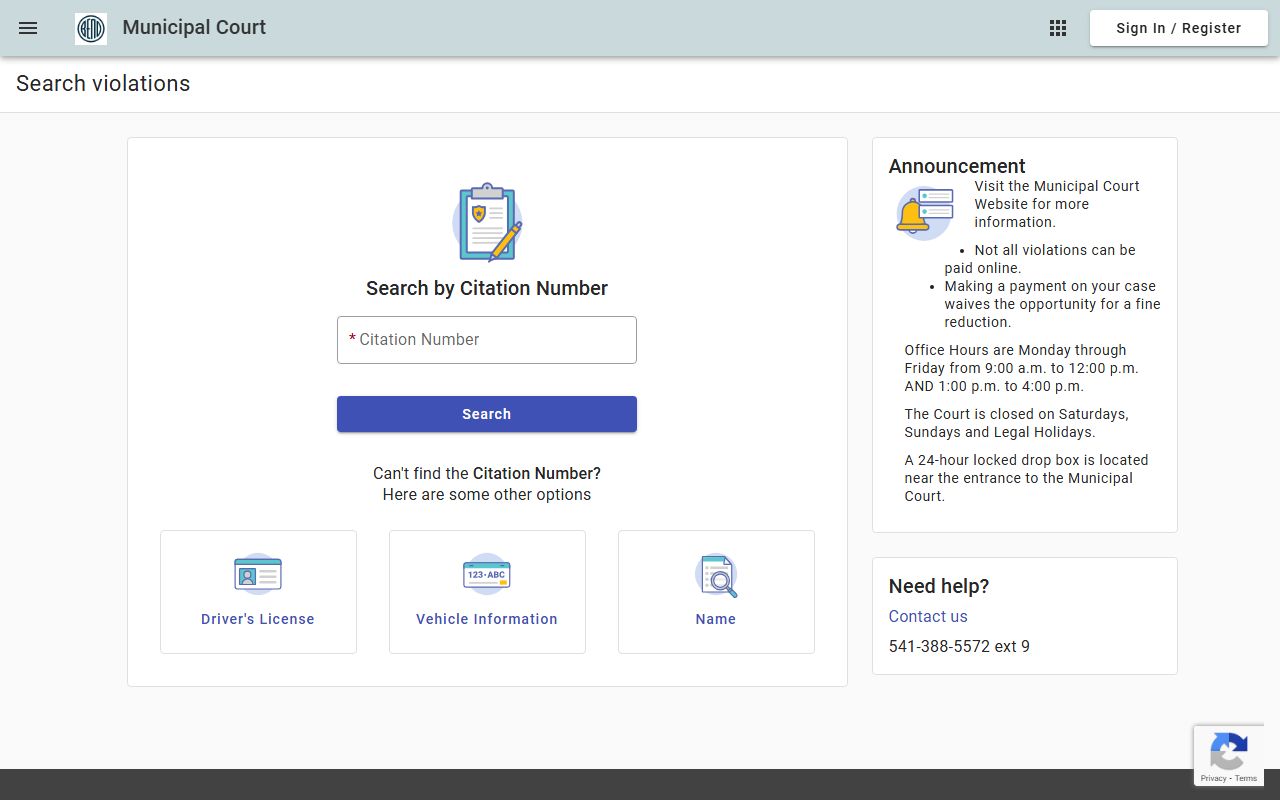Click the Municipal Court logo

tap(91, 29)
